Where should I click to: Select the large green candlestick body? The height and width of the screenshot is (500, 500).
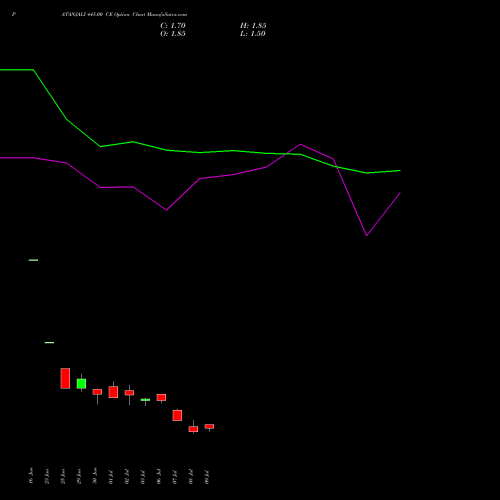81,384
